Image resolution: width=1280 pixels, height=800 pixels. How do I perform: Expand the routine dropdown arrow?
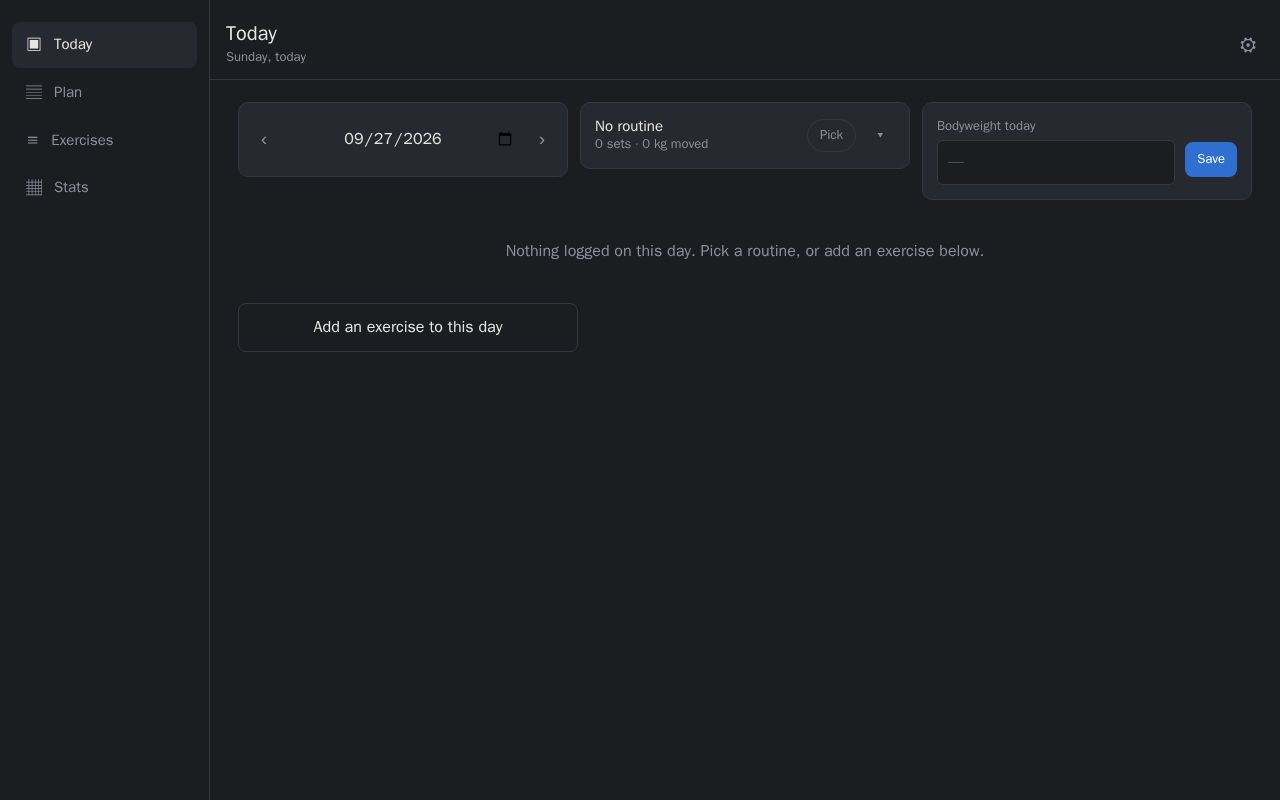click(880, 135)
